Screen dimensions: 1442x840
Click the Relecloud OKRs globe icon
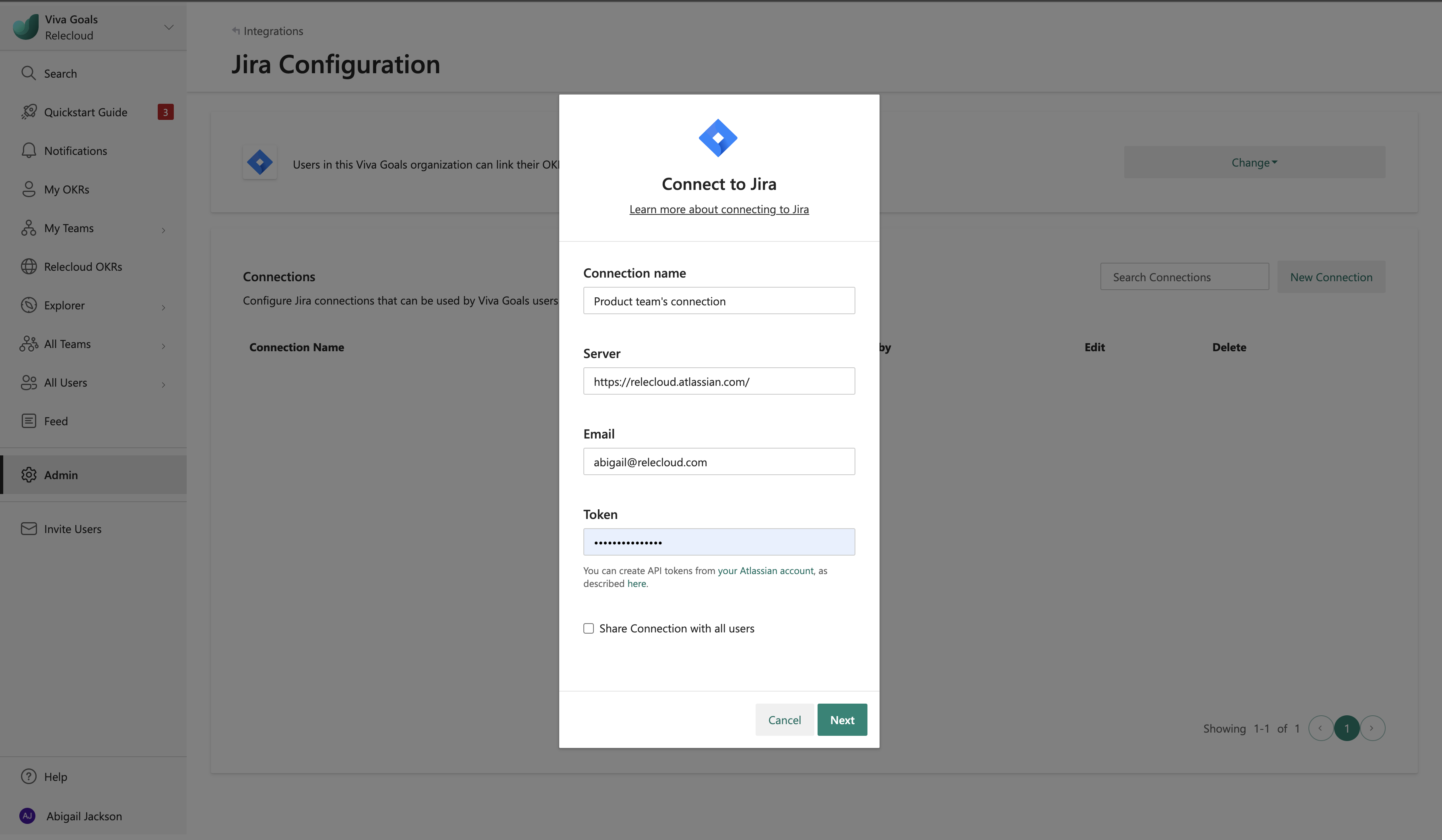click(29, 267)
